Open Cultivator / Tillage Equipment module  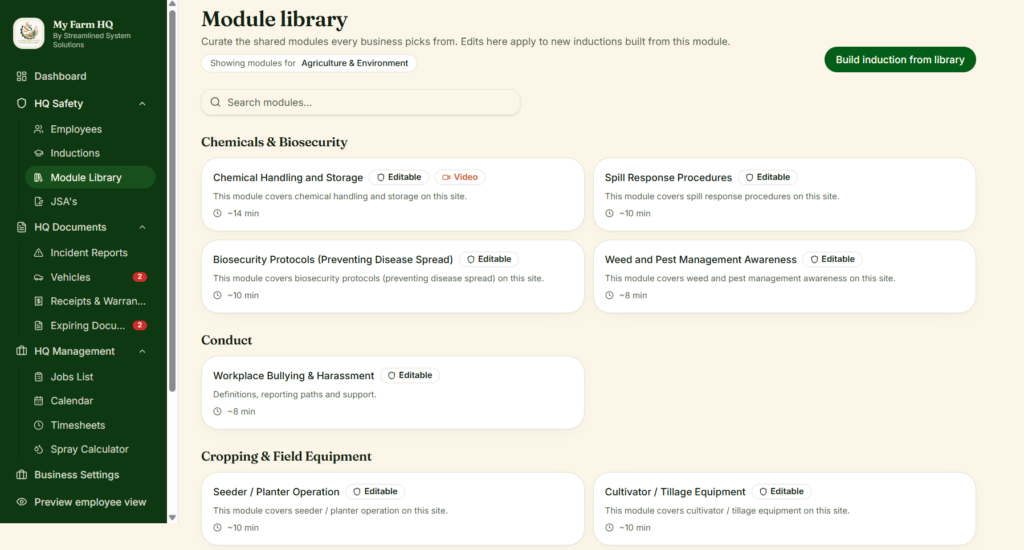click(x=784, y=509)
